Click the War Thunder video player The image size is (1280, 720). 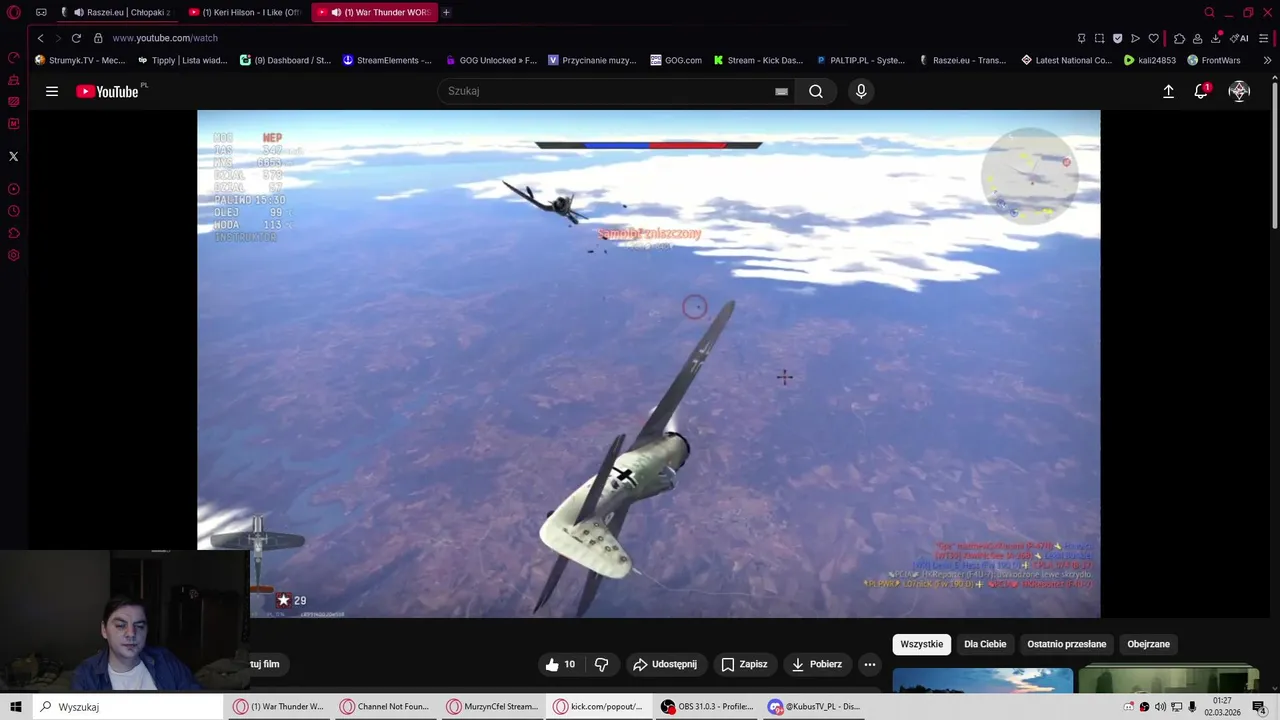(x=649, y=364)
